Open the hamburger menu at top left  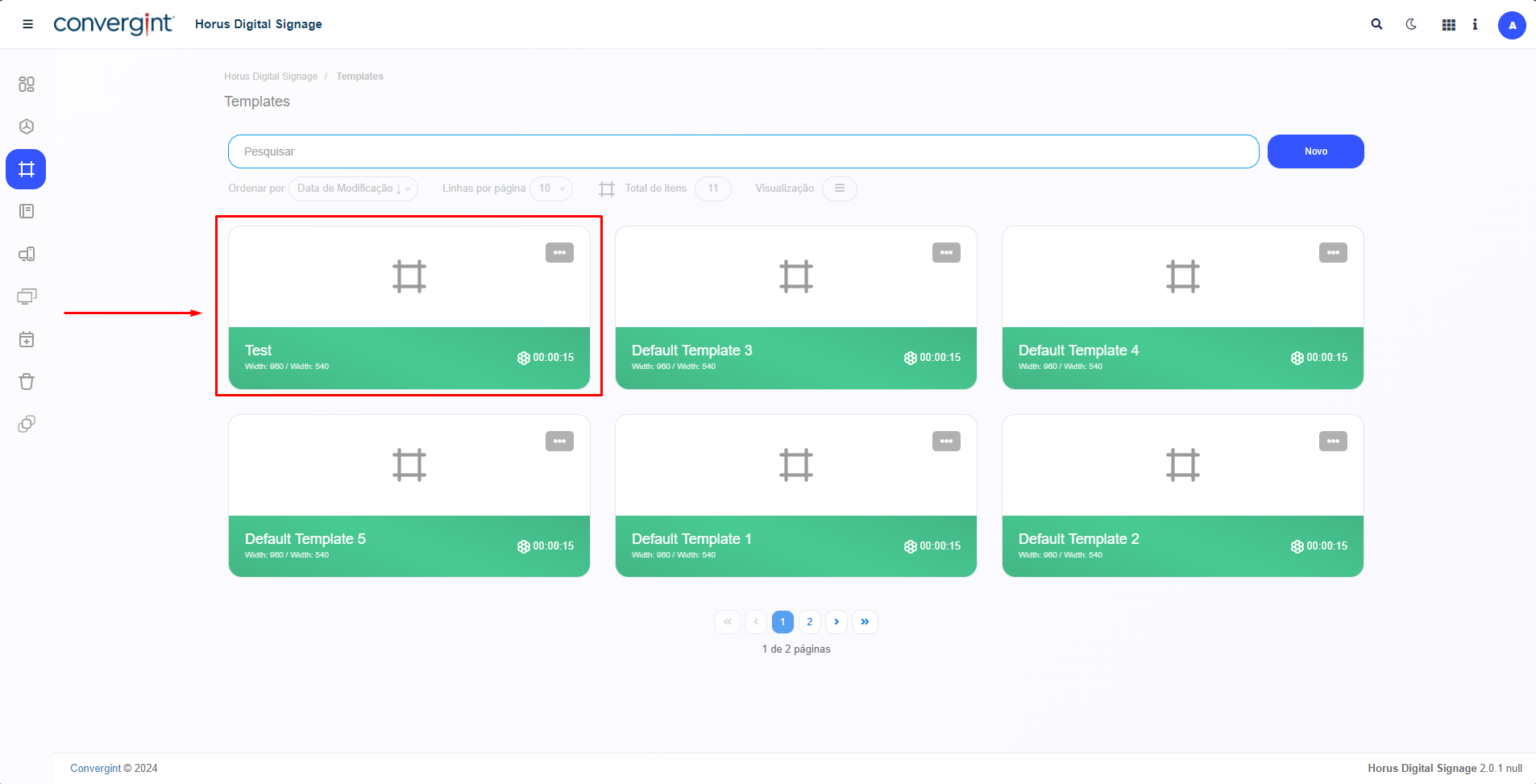27,24
